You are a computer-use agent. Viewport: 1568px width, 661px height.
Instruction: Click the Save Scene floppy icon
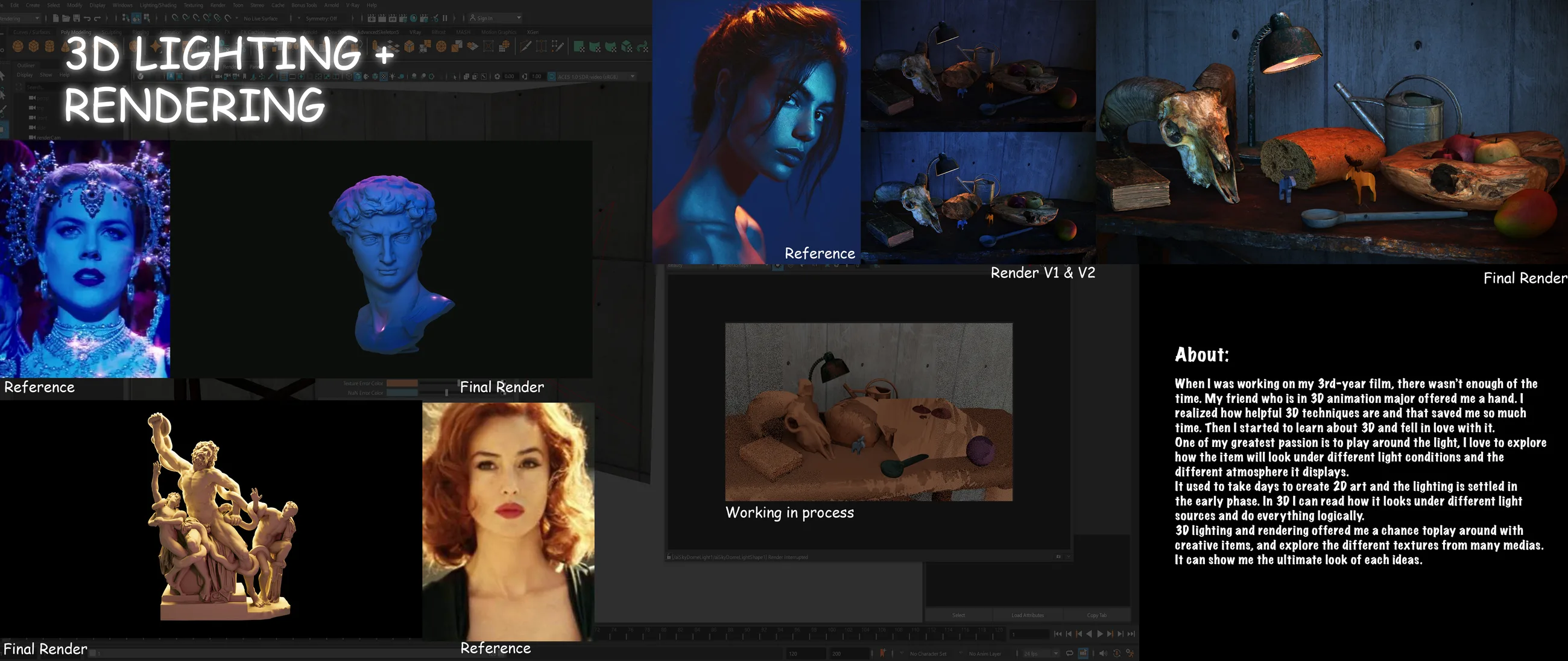(76, 18)
